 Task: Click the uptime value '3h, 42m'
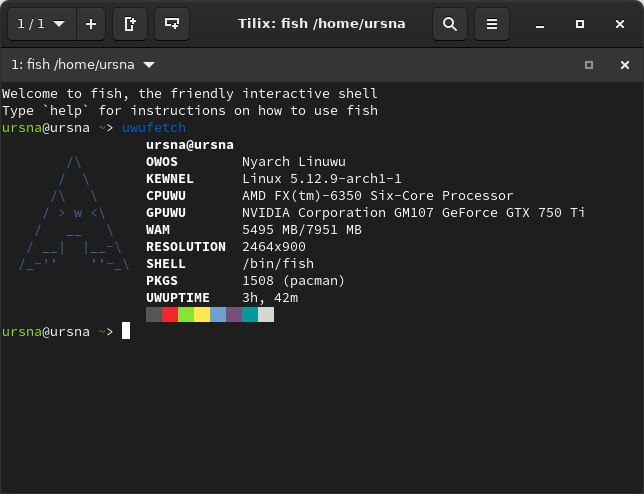pos(270,298)
